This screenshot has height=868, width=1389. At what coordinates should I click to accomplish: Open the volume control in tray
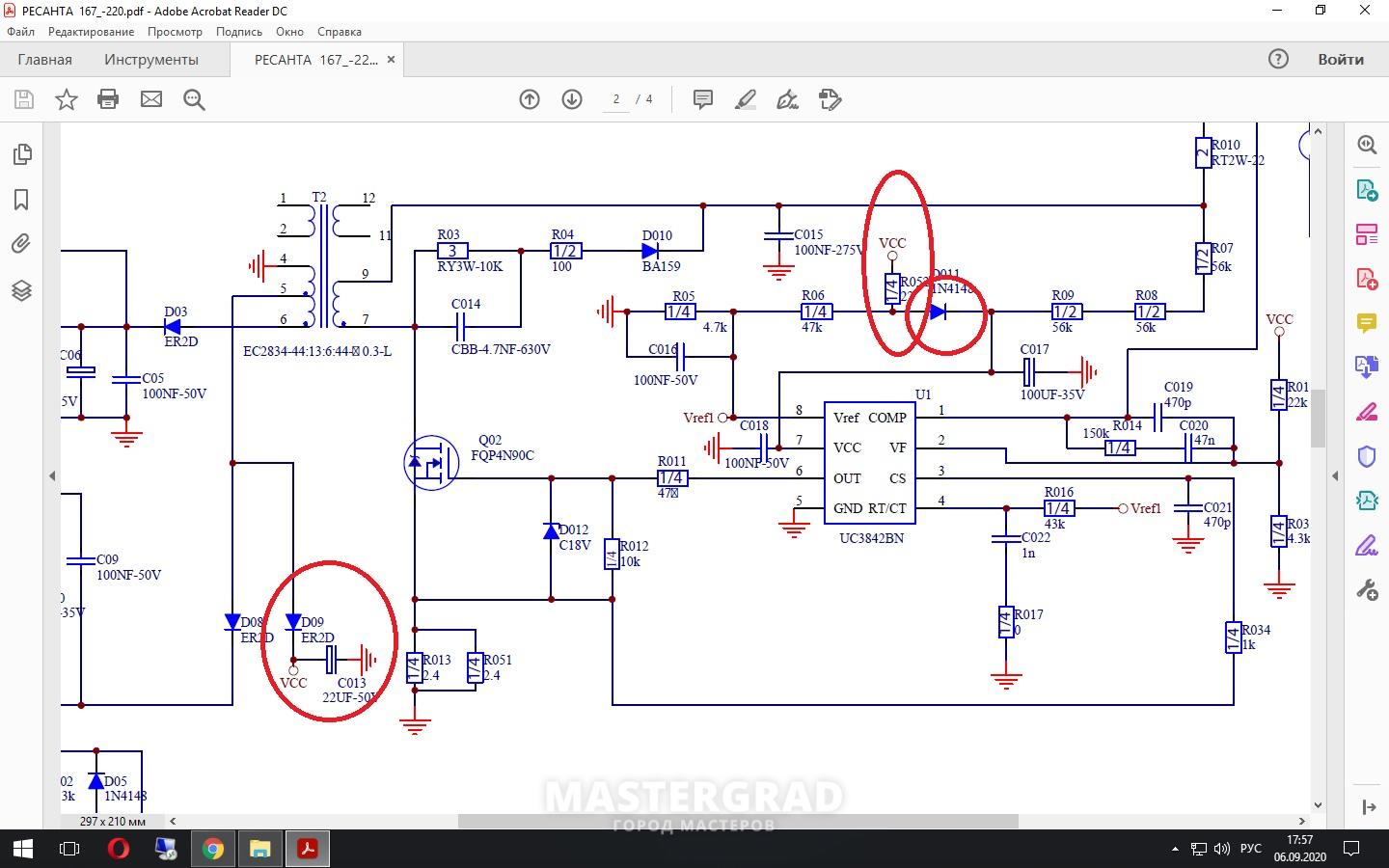coord(1222,849)
